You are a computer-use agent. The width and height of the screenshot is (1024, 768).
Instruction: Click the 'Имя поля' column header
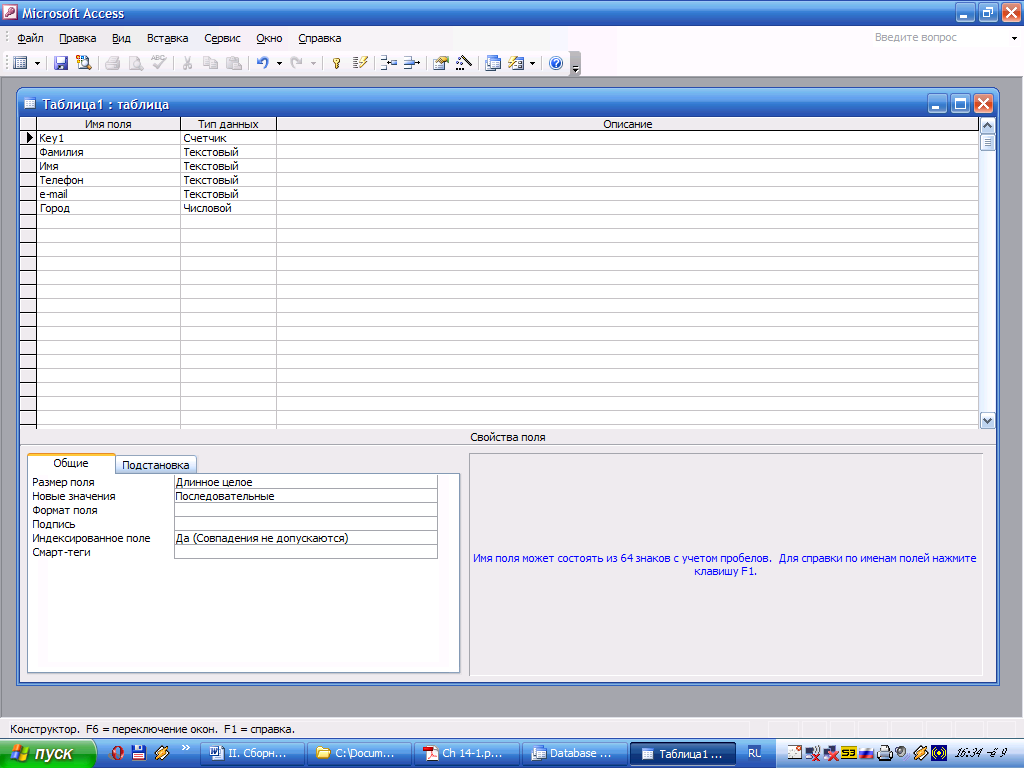[x=108, y=124]
